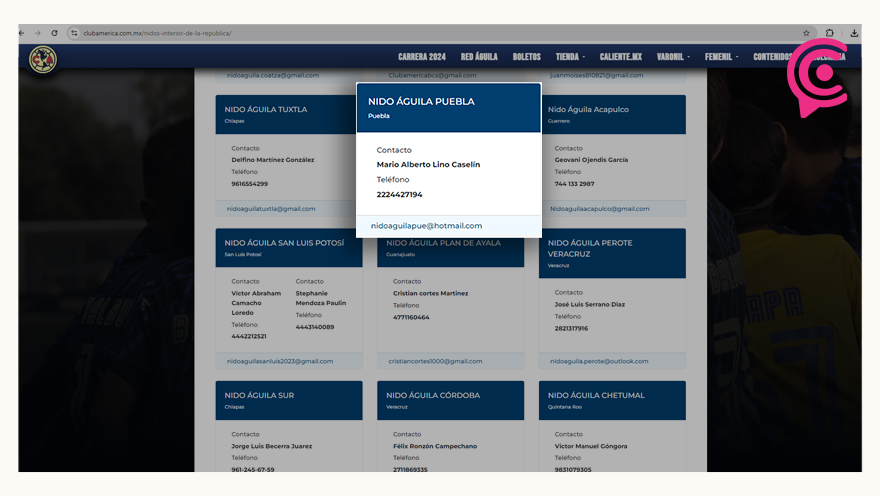
Task: Expand the VARONIL dropdown menu
Action: [x=673, y=57]
